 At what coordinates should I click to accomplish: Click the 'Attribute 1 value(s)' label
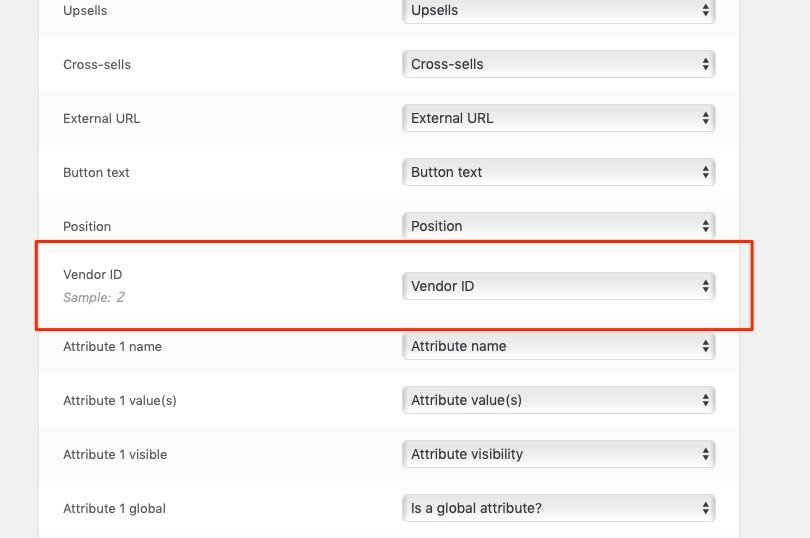[120, 401]
